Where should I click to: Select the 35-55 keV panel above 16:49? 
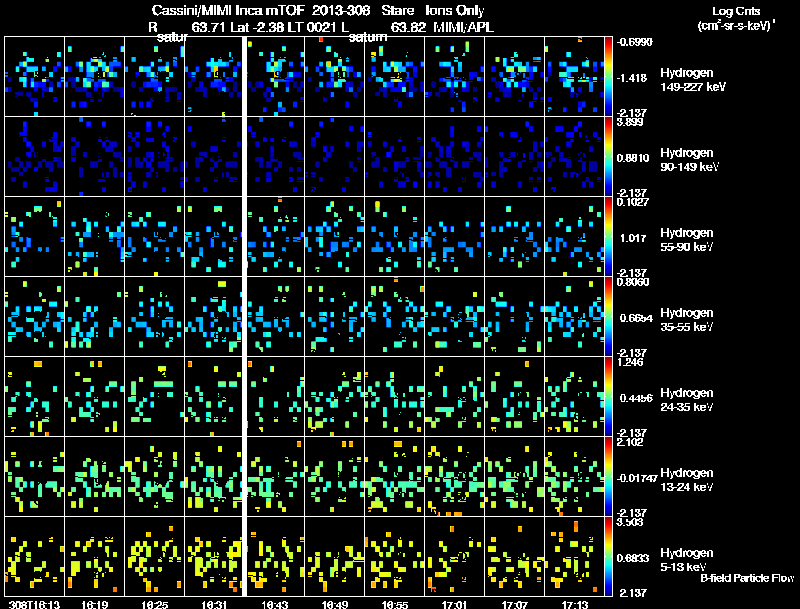tap(335, 316)
